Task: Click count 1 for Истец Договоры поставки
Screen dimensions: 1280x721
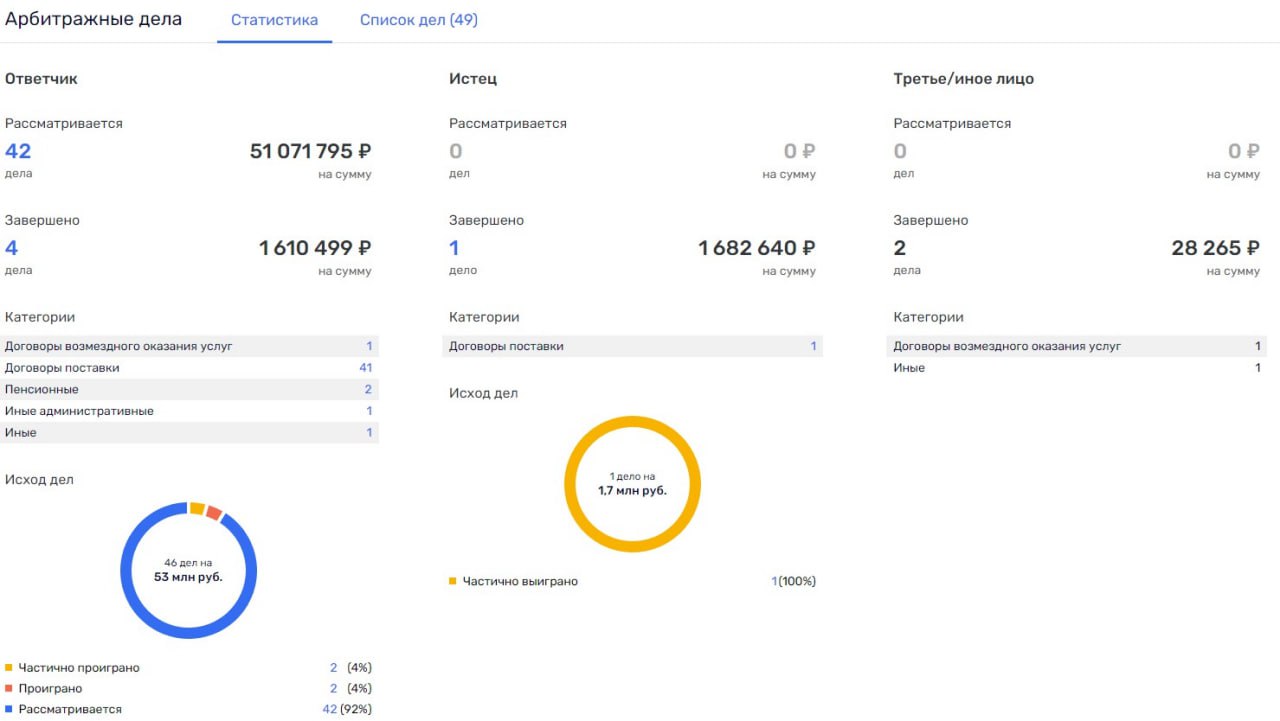Action: pos(813,346)
